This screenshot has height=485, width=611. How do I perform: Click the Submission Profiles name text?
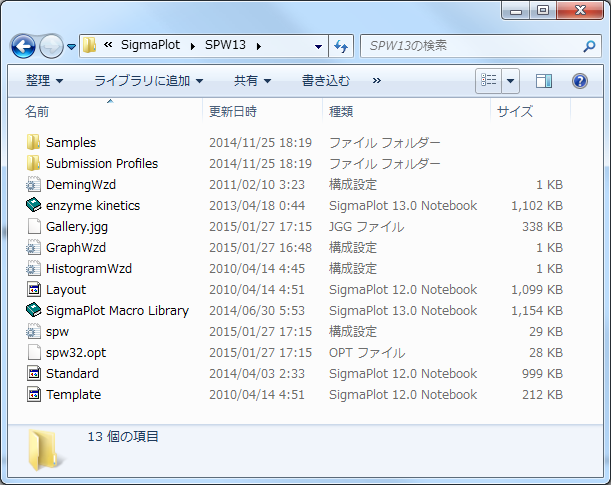(102, 164)
